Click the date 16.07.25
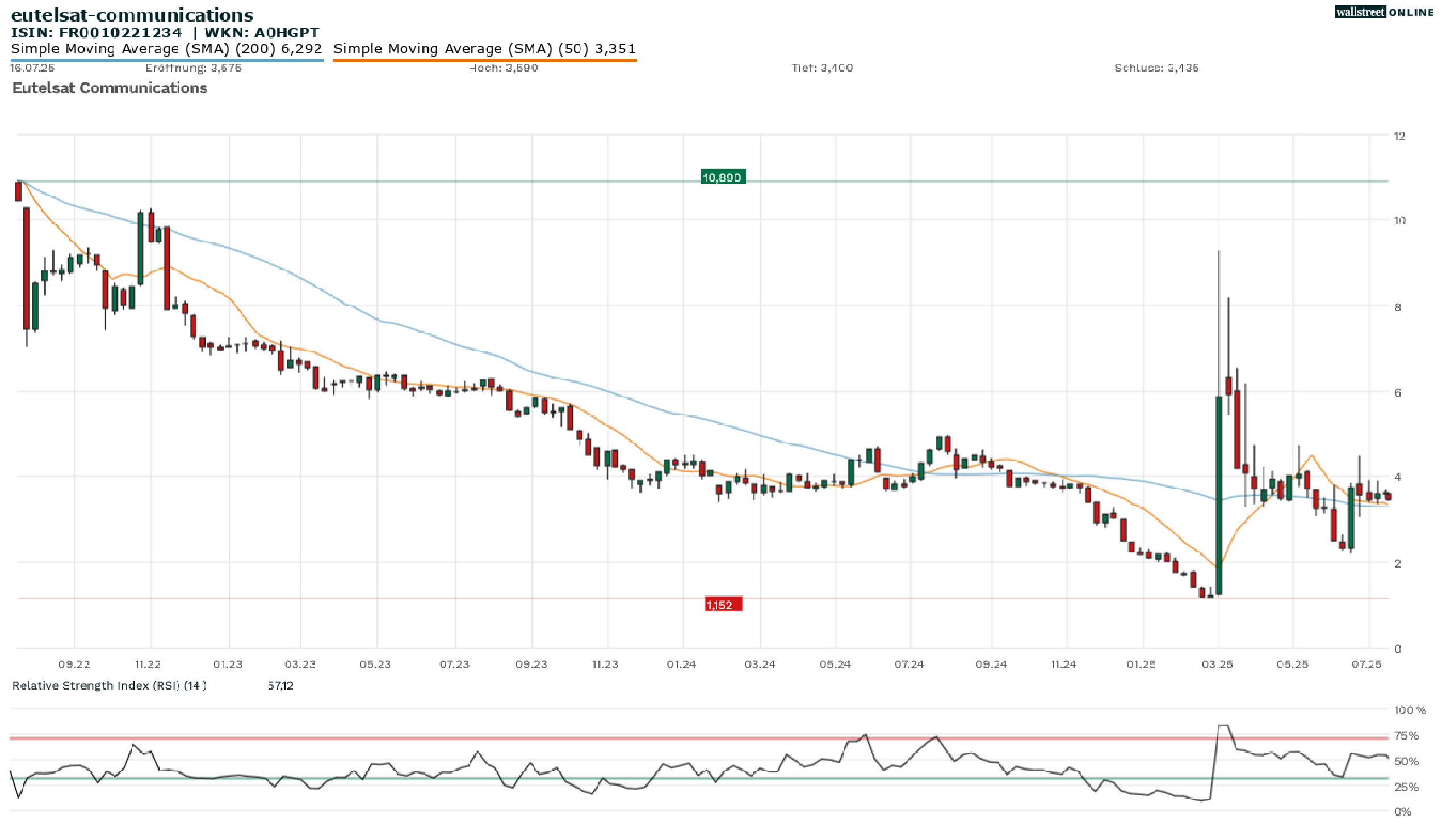Image resolution: width=1442 pixels, height=840 pixels. (32, 68)
